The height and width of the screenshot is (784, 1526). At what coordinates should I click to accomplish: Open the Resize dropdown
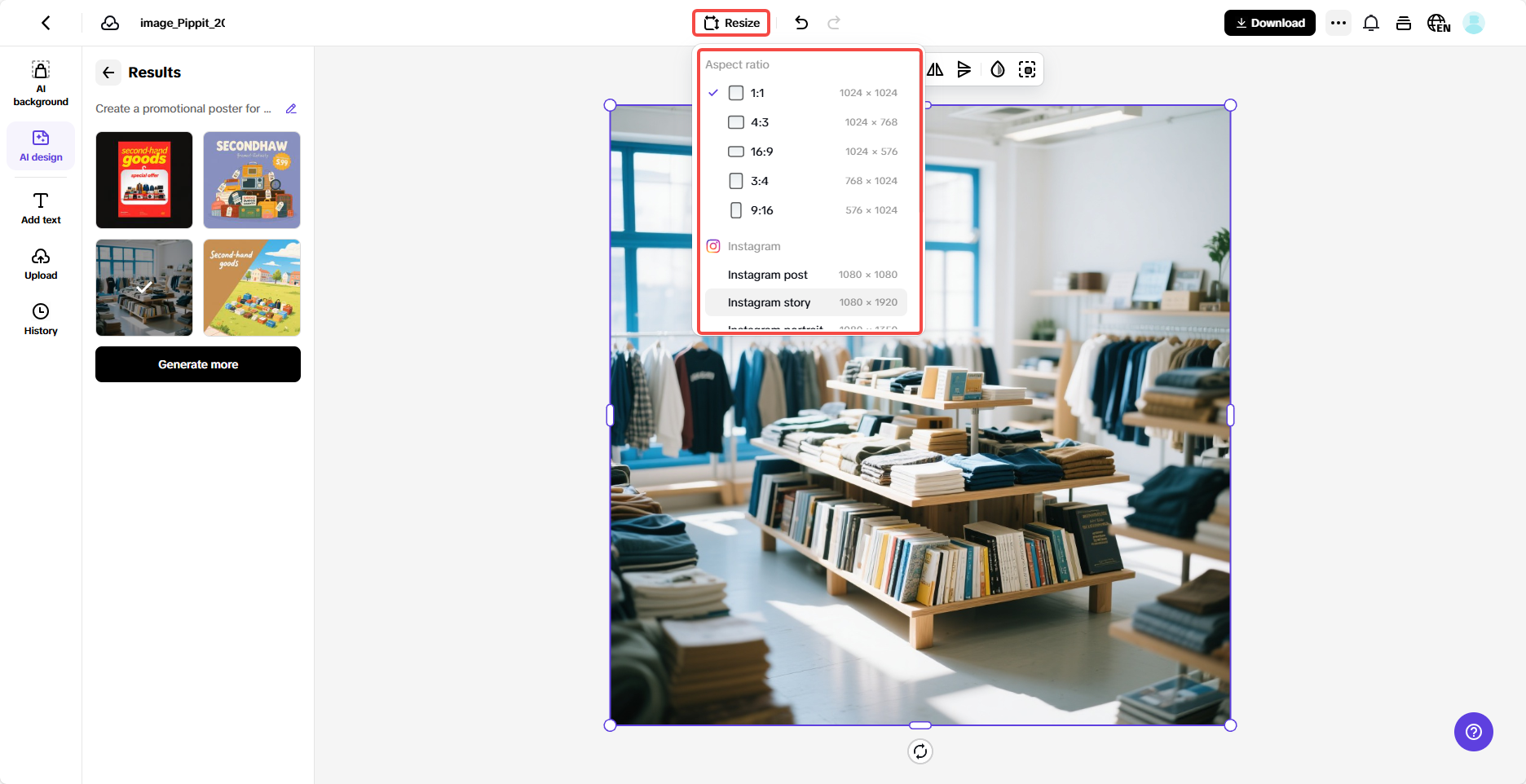[730, 23]
